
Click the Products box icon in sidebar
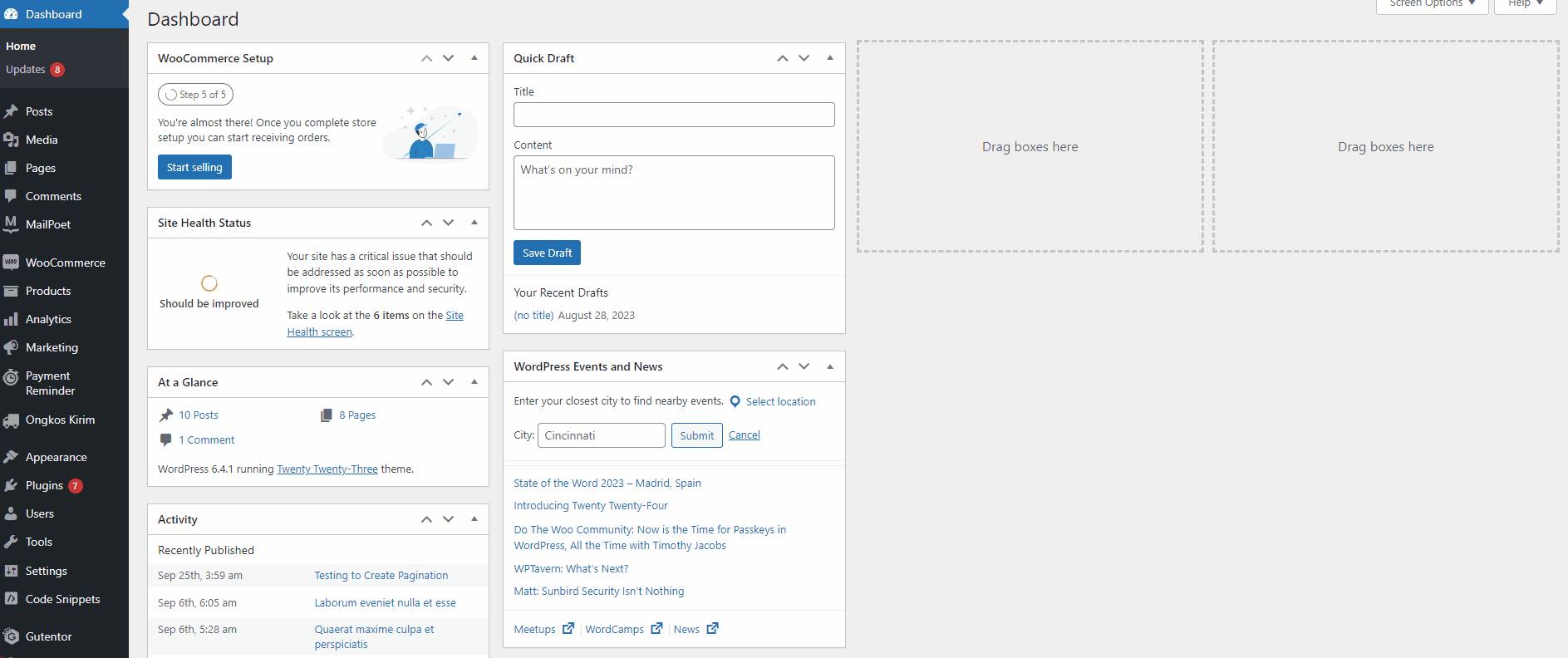point(11,291)
